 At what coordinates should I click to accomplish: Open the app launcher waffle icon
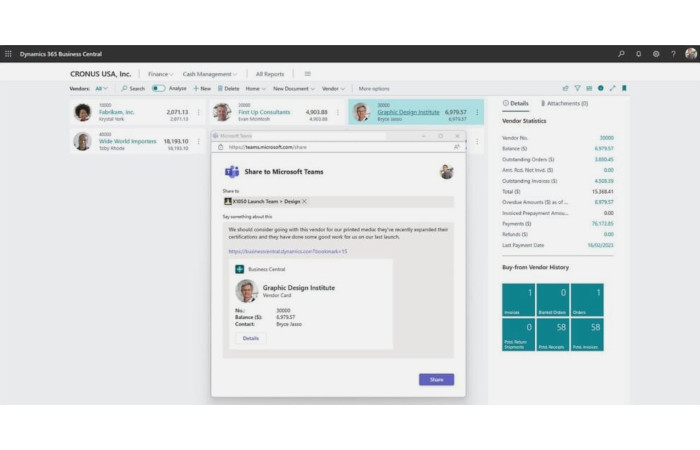tap(8, 54)
